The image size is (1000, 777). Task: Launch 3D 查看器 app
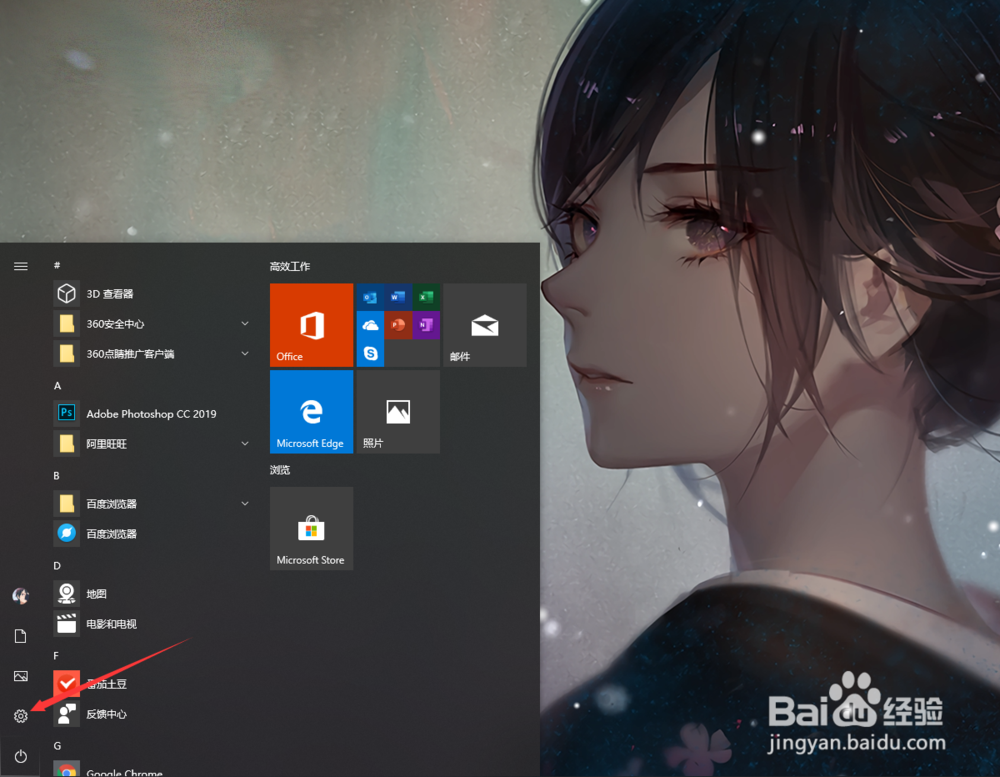coord(153,293)
